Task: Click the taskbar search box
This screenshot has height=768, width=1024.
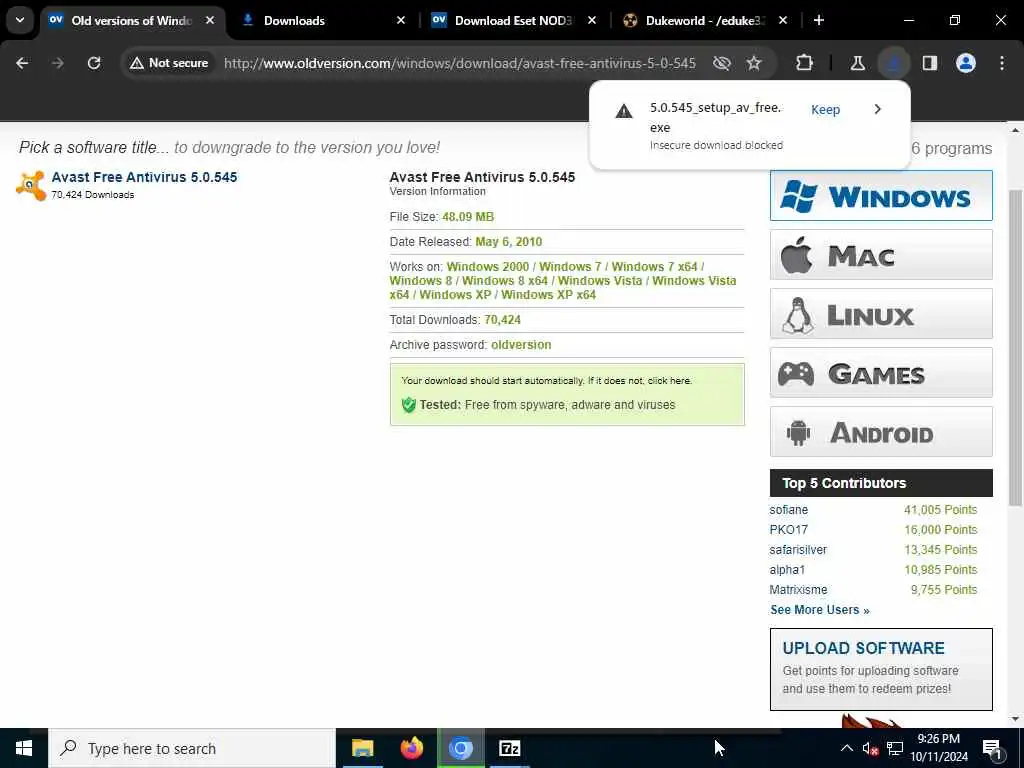Action: tap(191, 748)
